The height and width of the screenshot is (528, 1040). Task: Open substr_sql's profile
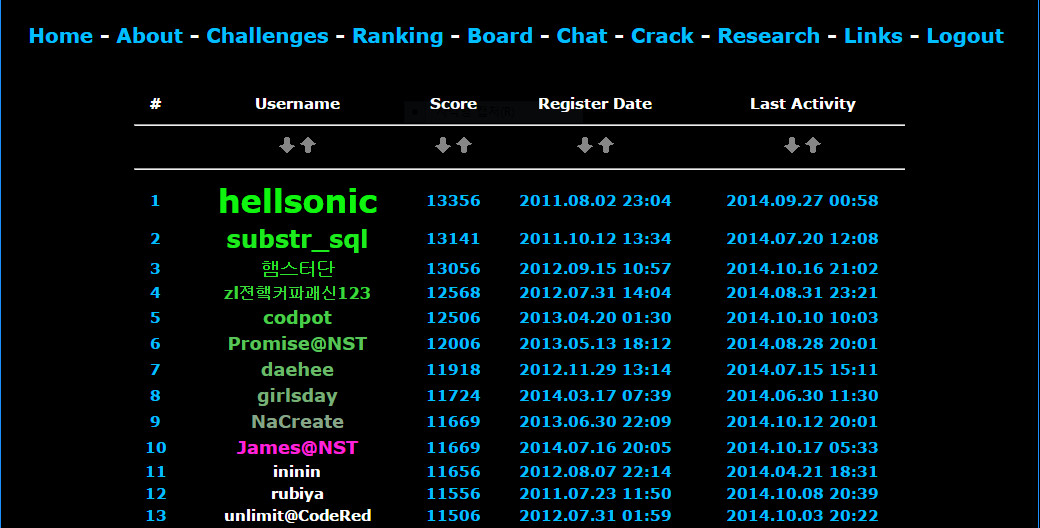[297, 239]
